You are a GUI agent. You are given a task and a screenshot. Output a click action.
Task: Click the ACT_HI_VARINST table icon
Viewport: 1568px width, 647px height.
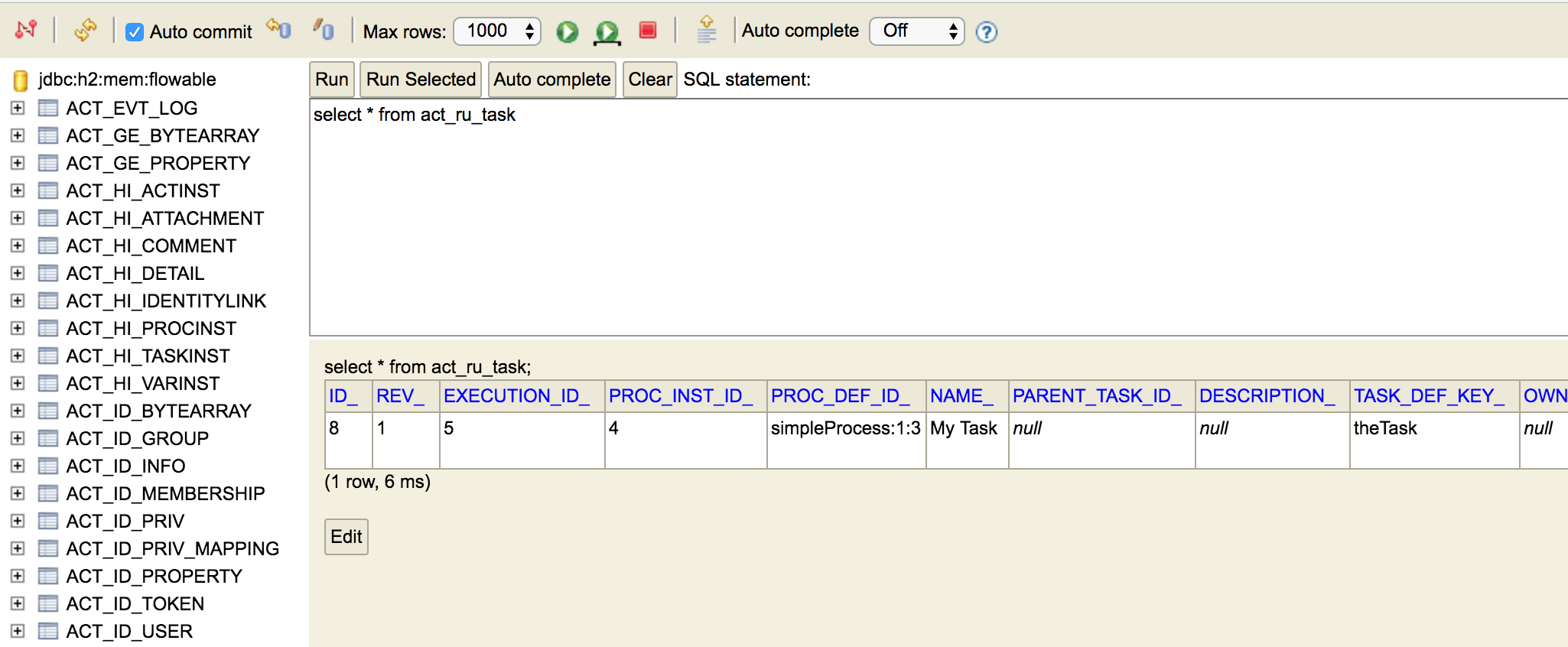pos(48,383)
